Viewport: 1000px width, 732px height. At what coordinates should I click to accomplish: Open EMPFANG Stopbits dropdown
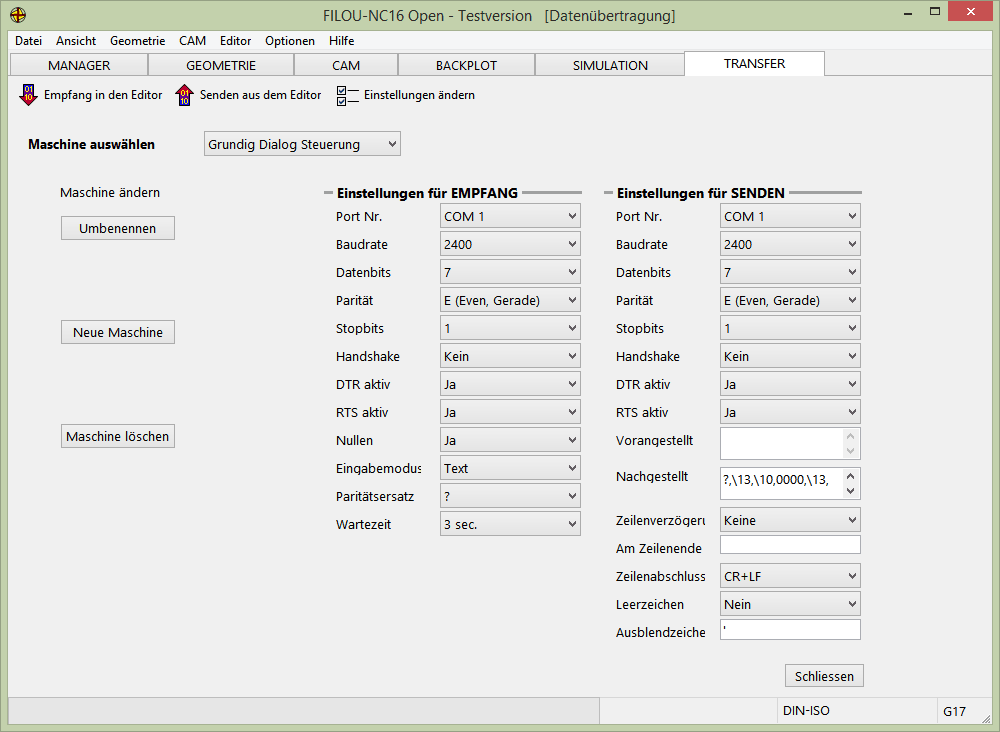pyautogui.click(x=510, y=328)
